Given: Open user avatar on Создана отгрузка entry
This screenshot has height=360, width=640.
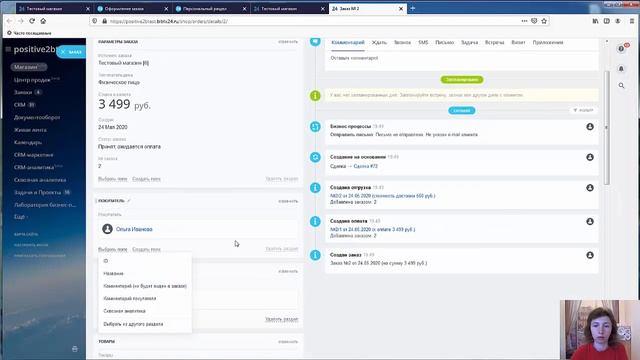Looking at the screenshot, I should (x=590, y=188).
